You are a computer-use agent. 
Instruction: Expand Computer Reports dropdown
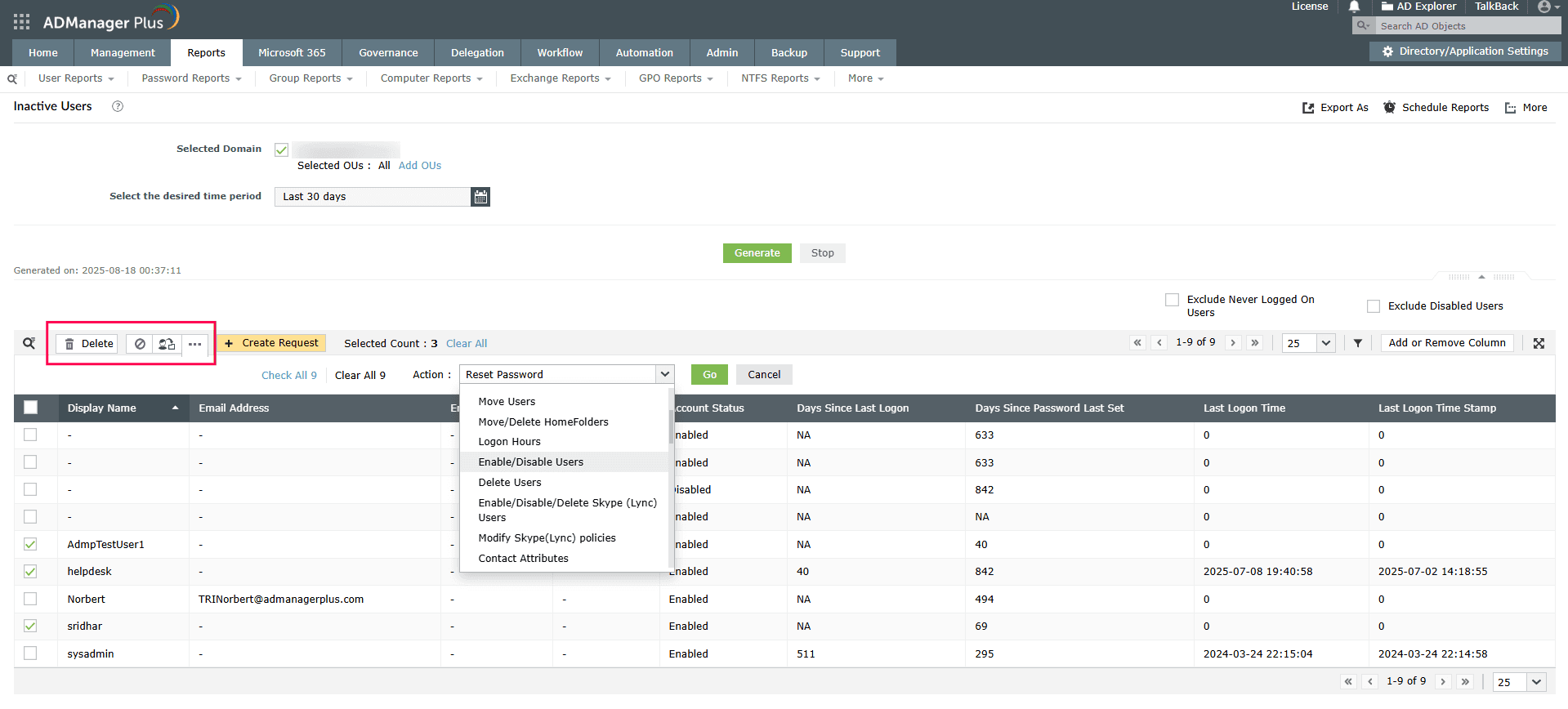pos(431,78)
